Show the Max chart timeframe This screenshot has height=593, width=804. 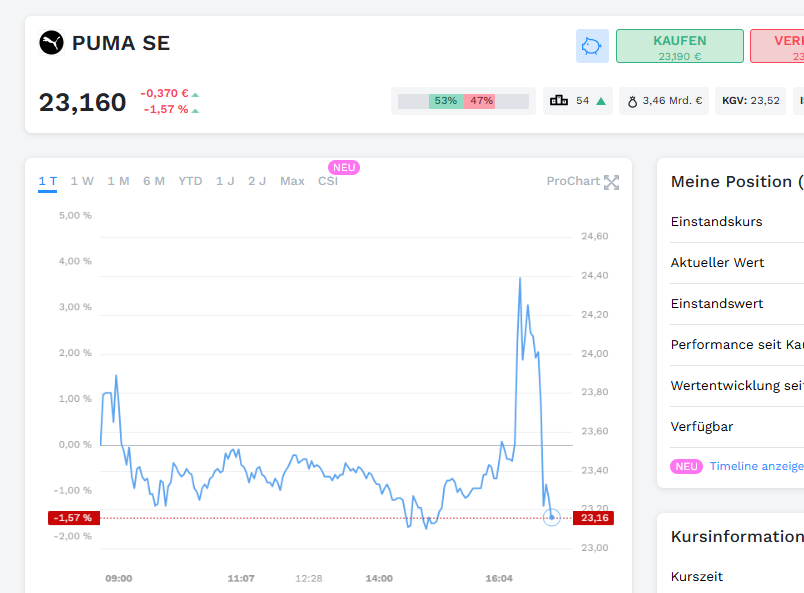[x=292, y=181]
